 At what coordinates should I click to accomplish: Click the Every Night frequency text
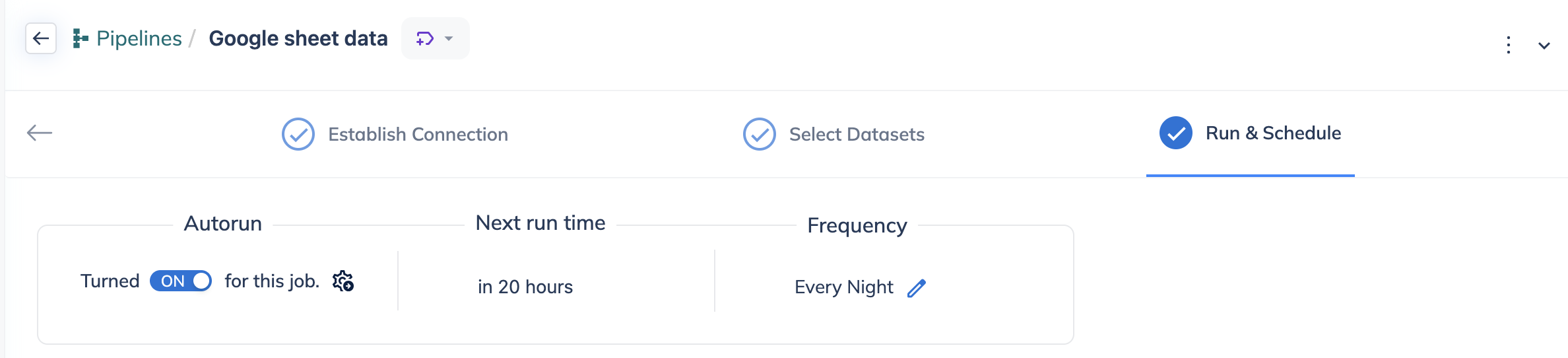pyautogui.click(x=844, y=287)
